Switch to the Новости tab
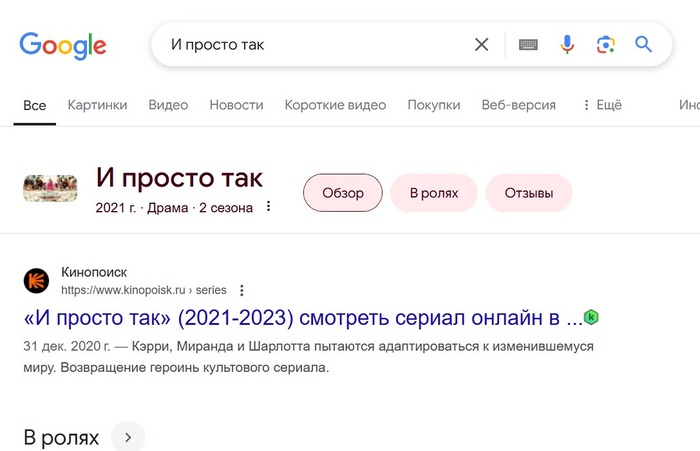This screenshot has width=700, height=451. [236, 105]
